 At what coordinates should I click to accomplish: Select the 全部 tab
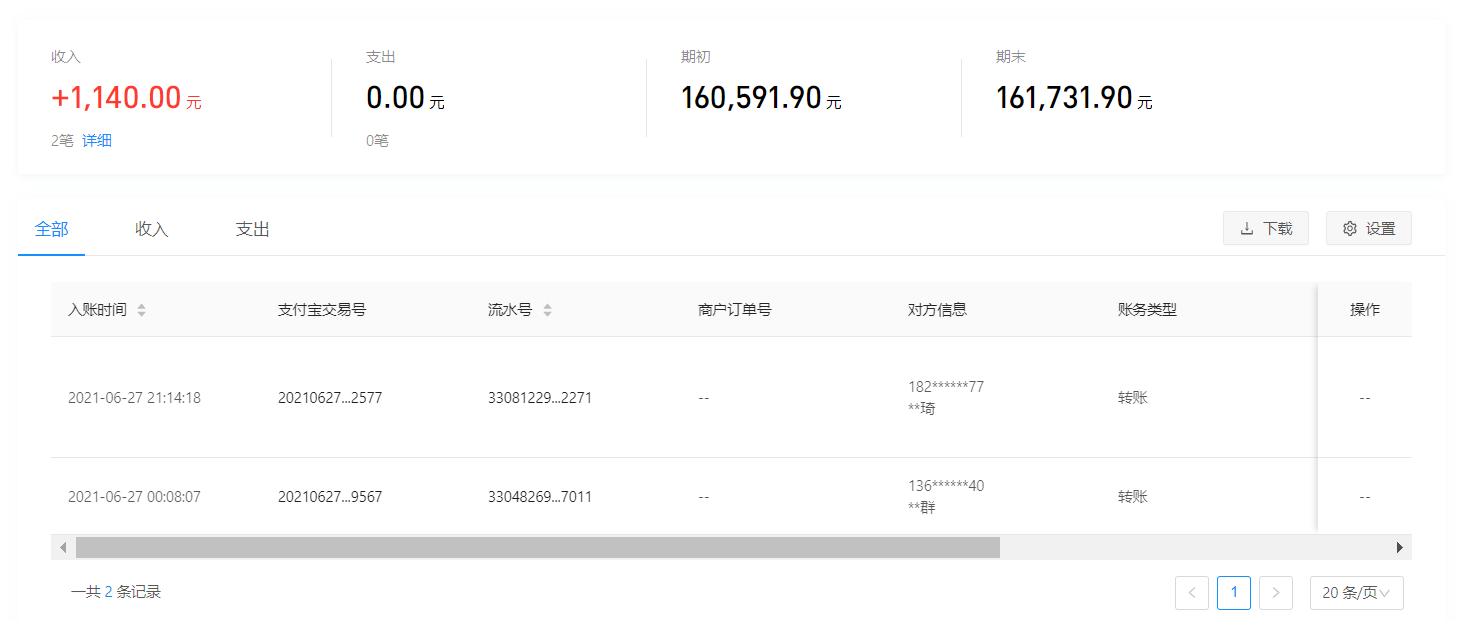coord(50,228)
